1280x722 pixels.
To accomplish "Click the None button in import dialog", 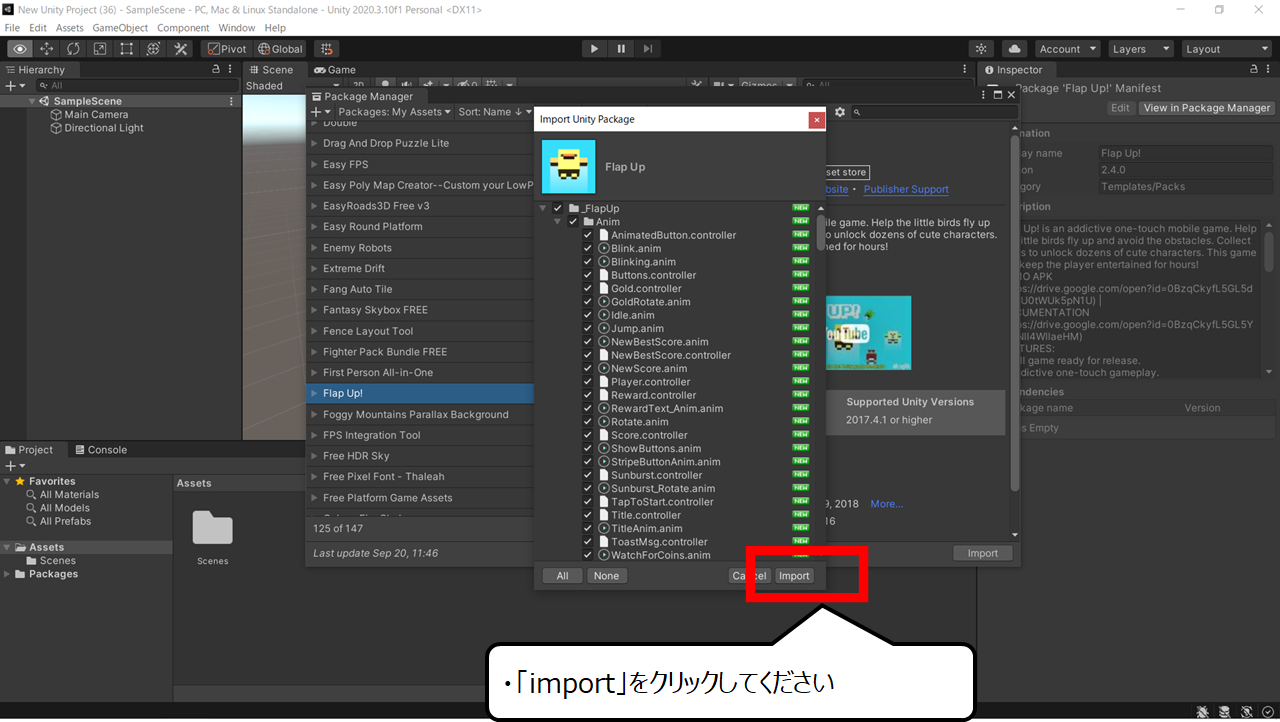I will click(x=606, y=576).
